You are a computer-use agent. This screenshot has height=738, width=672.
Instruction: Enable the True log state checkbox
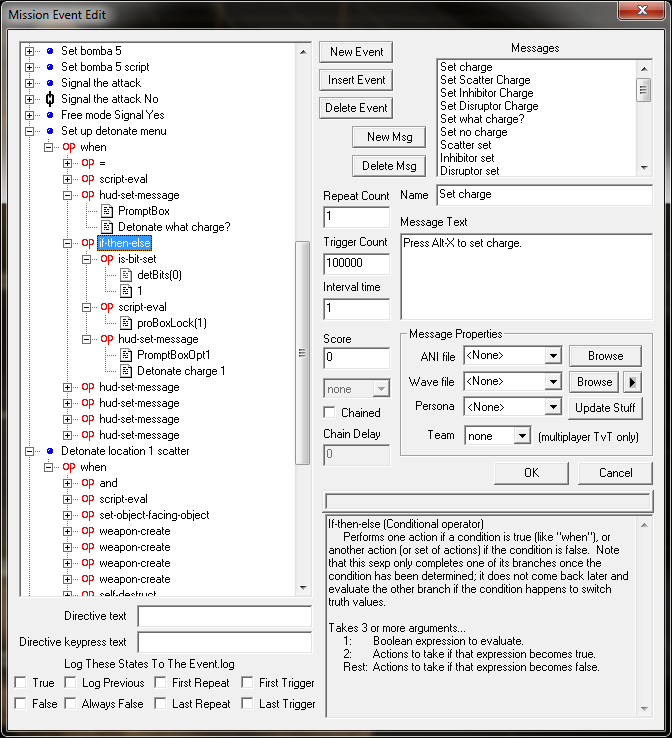coord(20,682)
